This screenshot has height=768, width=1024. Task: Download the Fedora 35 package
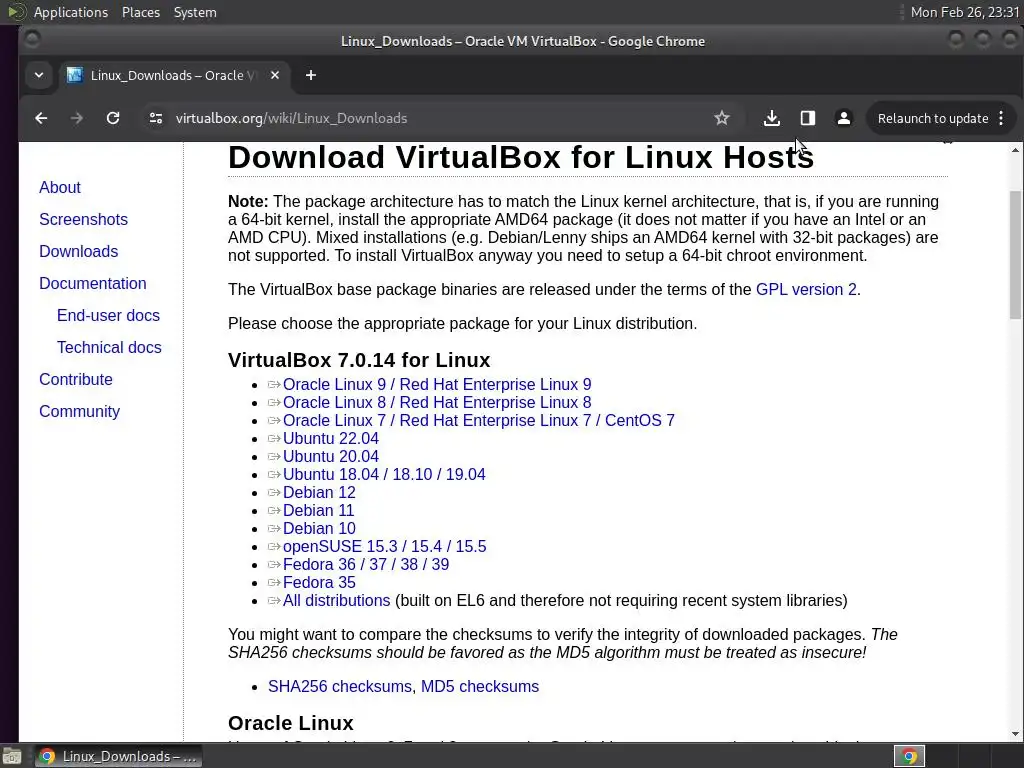click(319, 583)
